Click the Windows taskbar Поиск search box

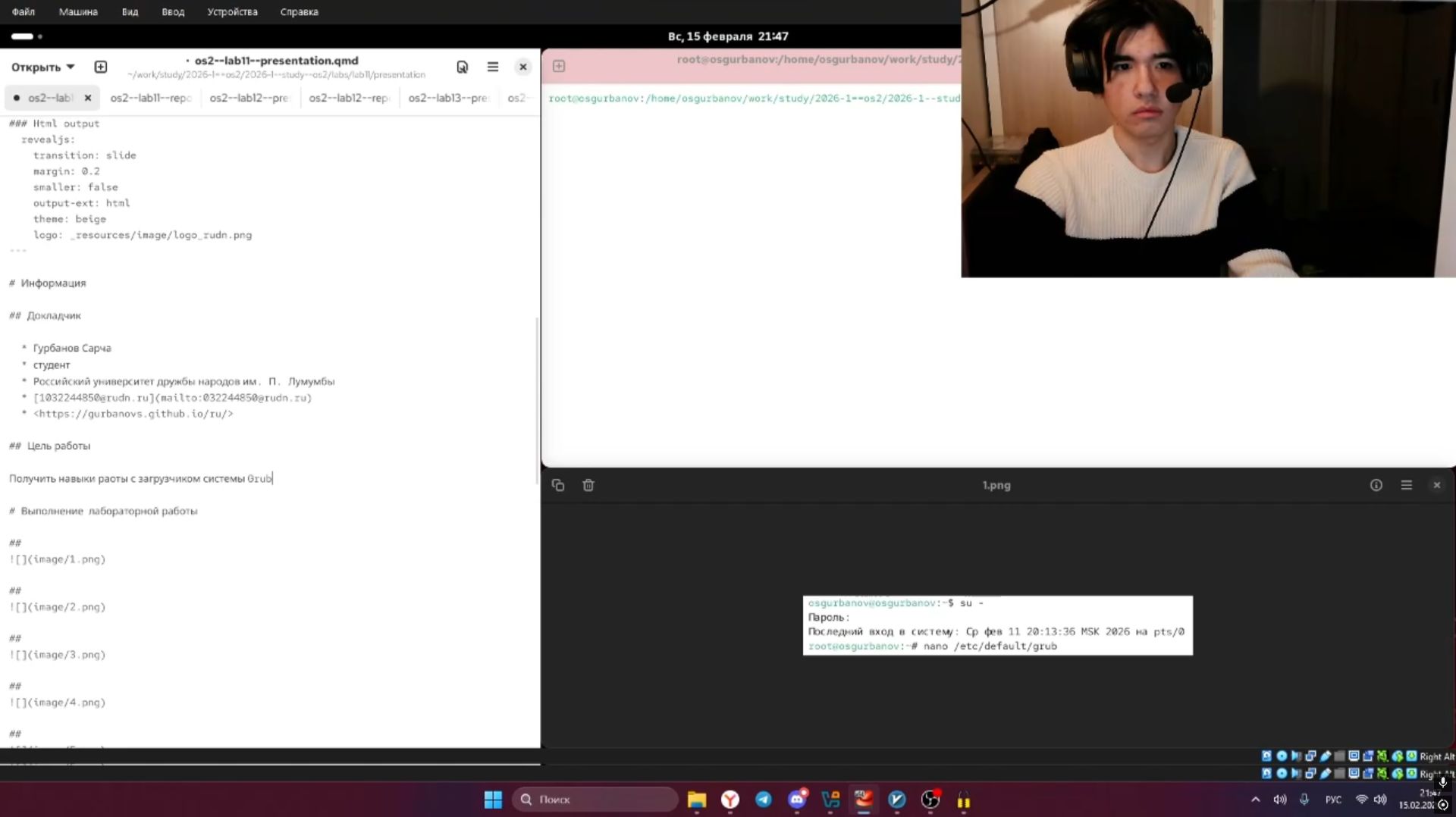pyautogui.click(x=595, y=800)
